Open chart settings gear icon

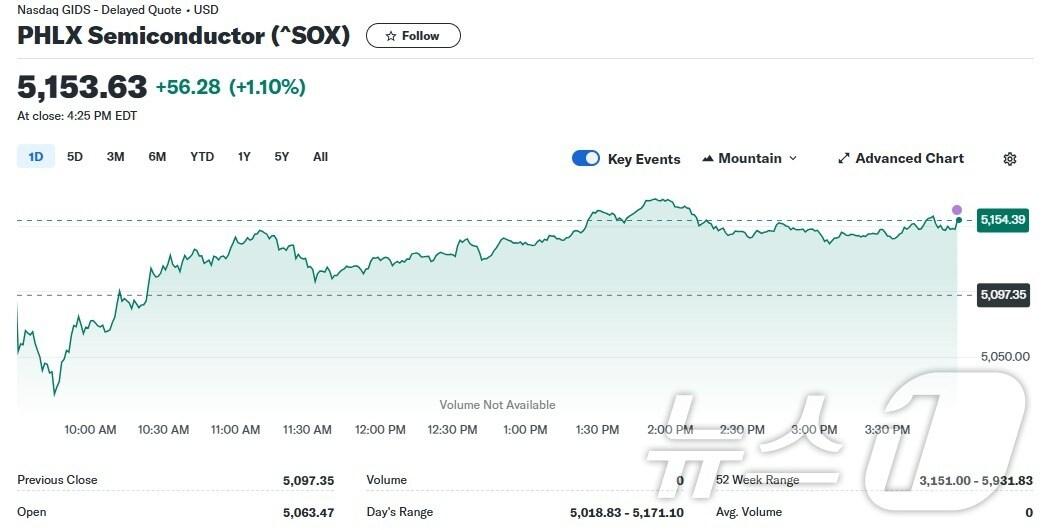(x=1010, y=159)
